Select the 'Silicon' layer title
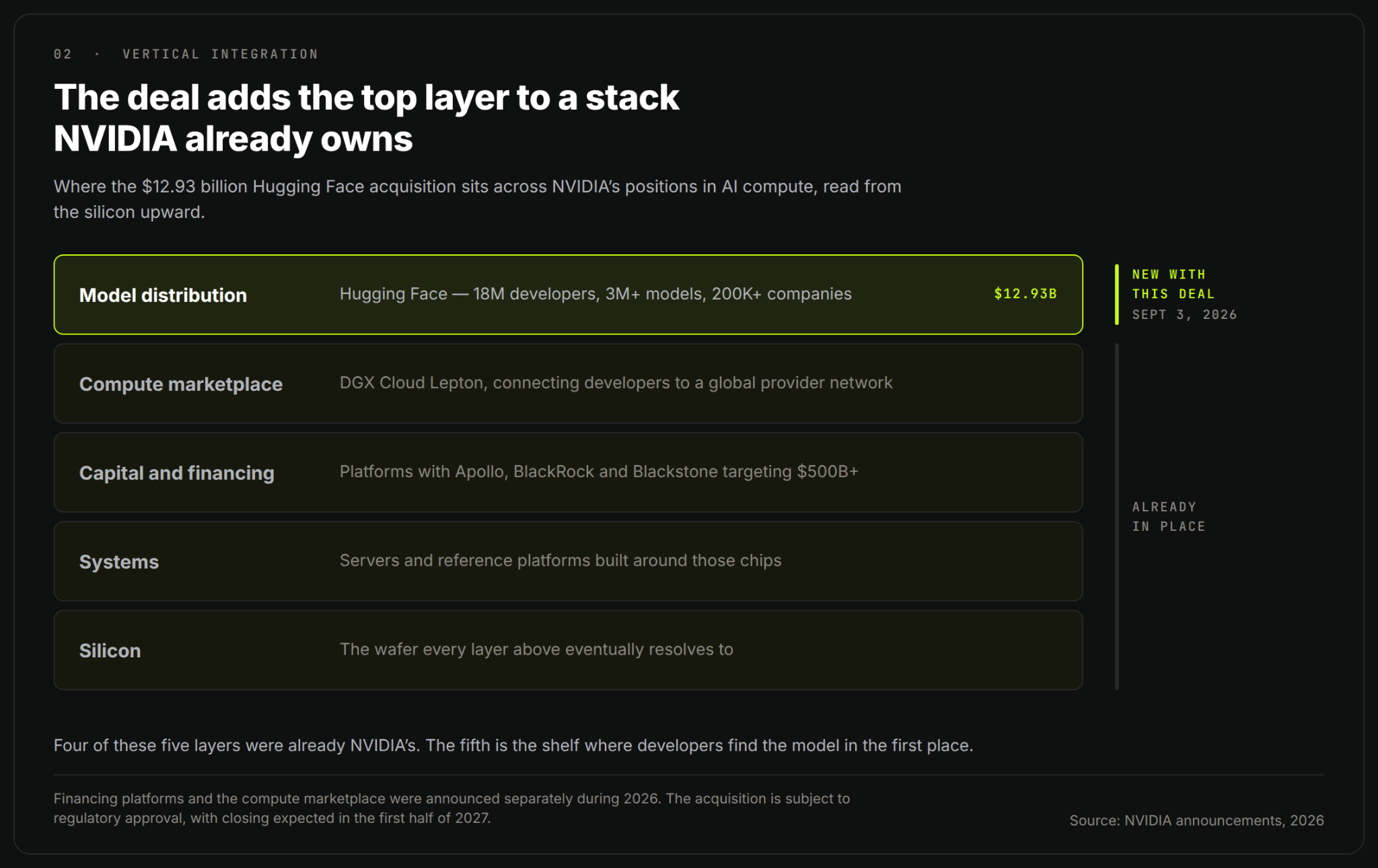Screen dimensions: 1378x868 tap(110, 651)
